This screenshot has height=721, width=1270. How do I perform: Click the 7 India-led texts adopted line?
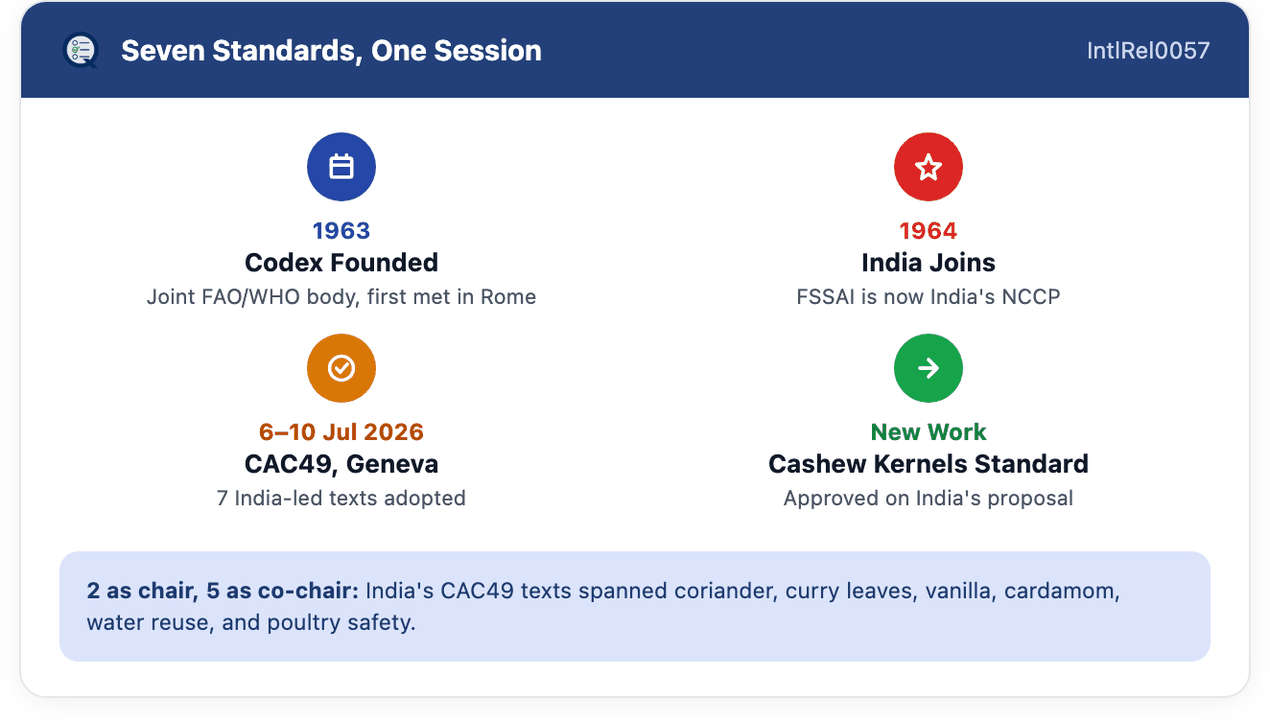click(341, 498)
